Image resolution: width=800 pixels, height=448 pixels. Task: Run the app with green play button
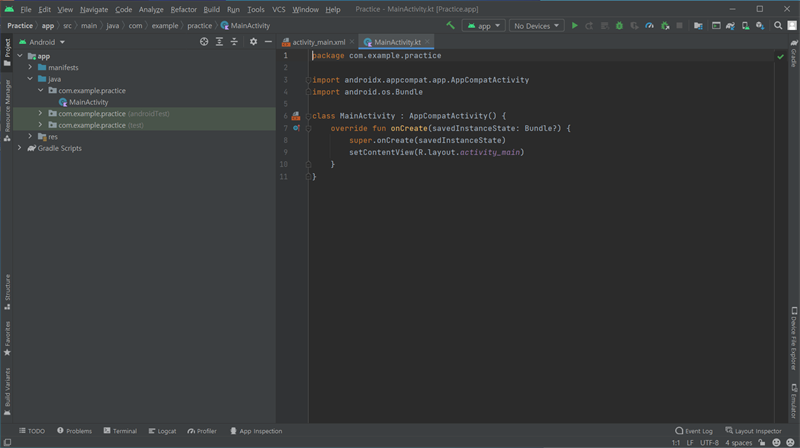[x=574, y=26]
